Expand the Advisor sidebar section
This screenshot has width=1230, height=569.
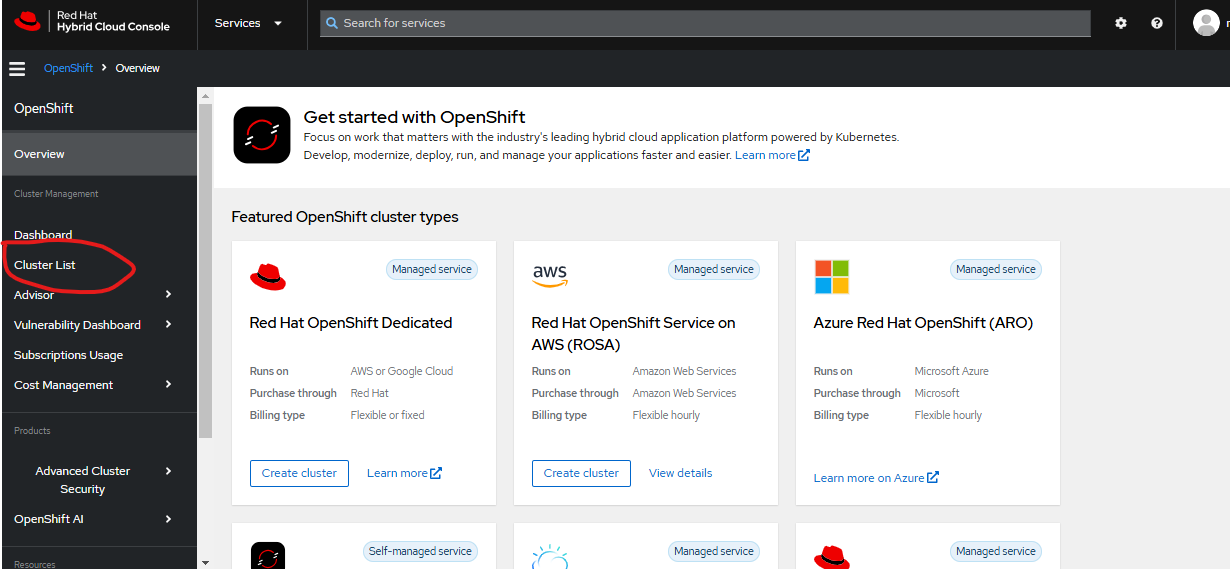pyautogui.click(x=168, y=295)
